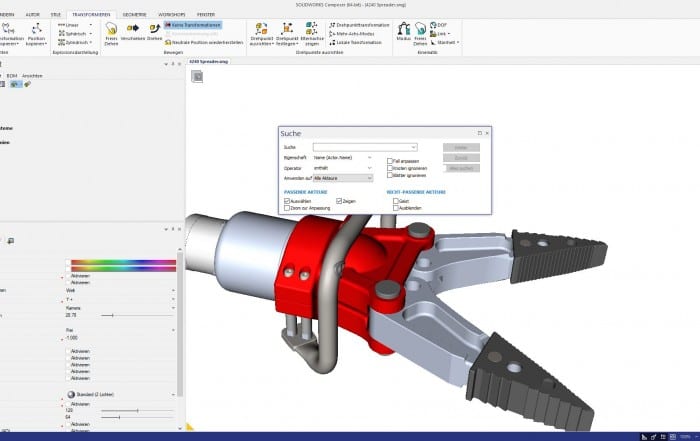Enable the Geist checkbox

pyautogui.click(x=396, y=201)
